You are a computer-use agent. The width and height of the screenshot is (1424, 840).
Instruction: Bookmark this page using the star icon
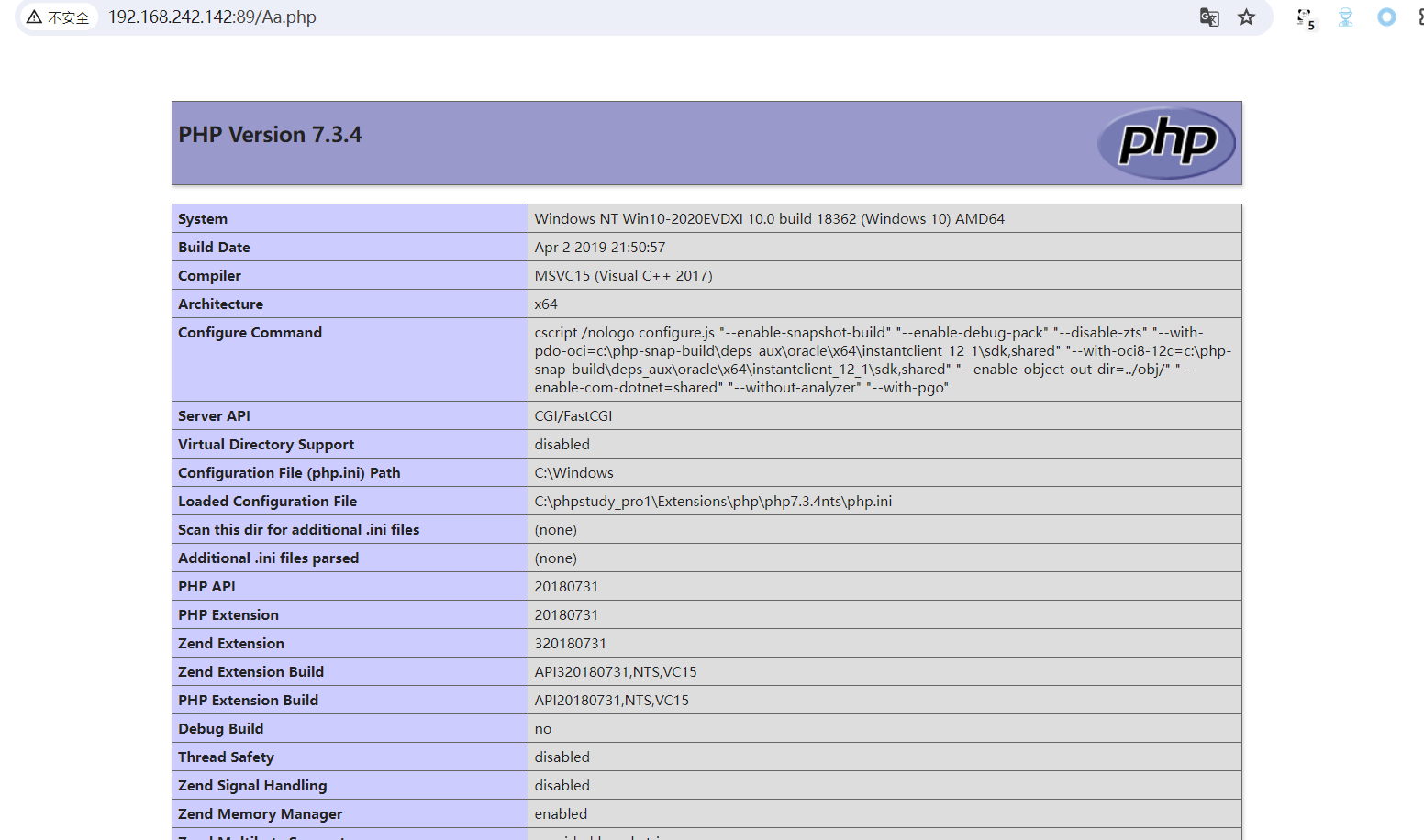click(1246, 17)
